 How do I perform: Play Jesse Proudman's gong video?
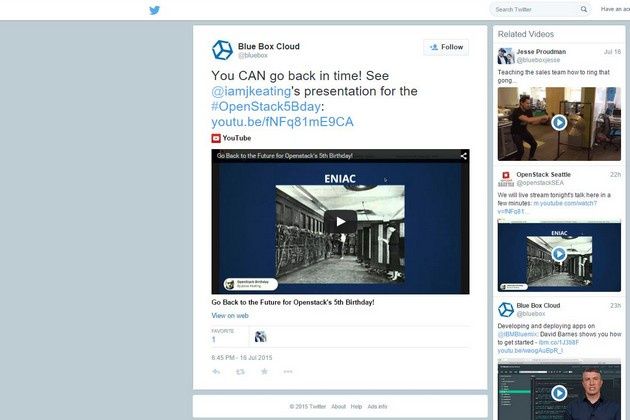559,123
